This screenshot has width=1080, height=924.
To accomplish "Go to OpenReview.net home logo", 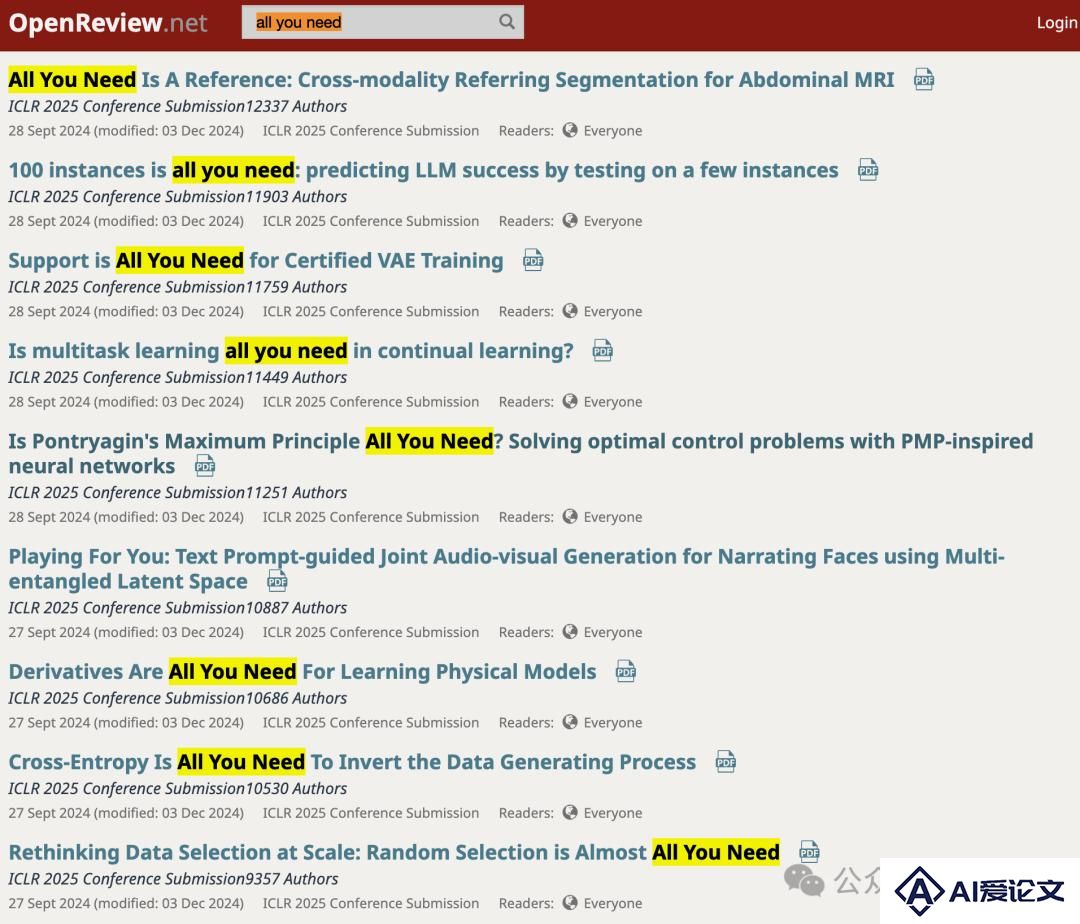I will [x=107, y=23].
